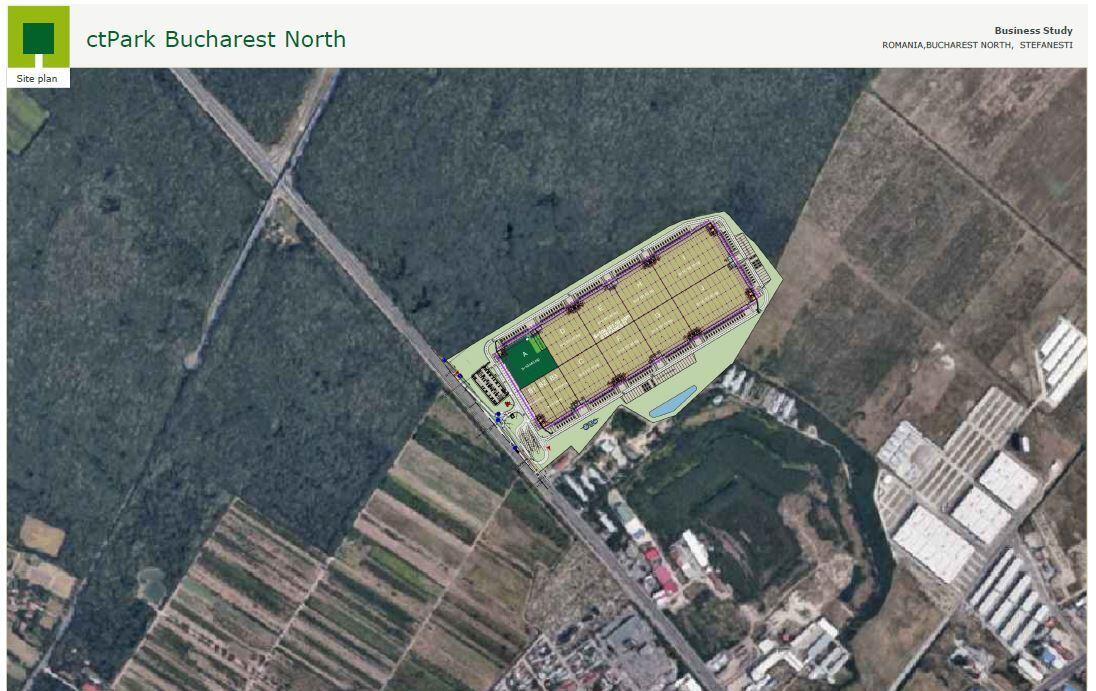Click the Romania, Bucharest North, Stefanesti location text
The height and width of the screenshot is (691, 1096).
[x=977, y=45]
